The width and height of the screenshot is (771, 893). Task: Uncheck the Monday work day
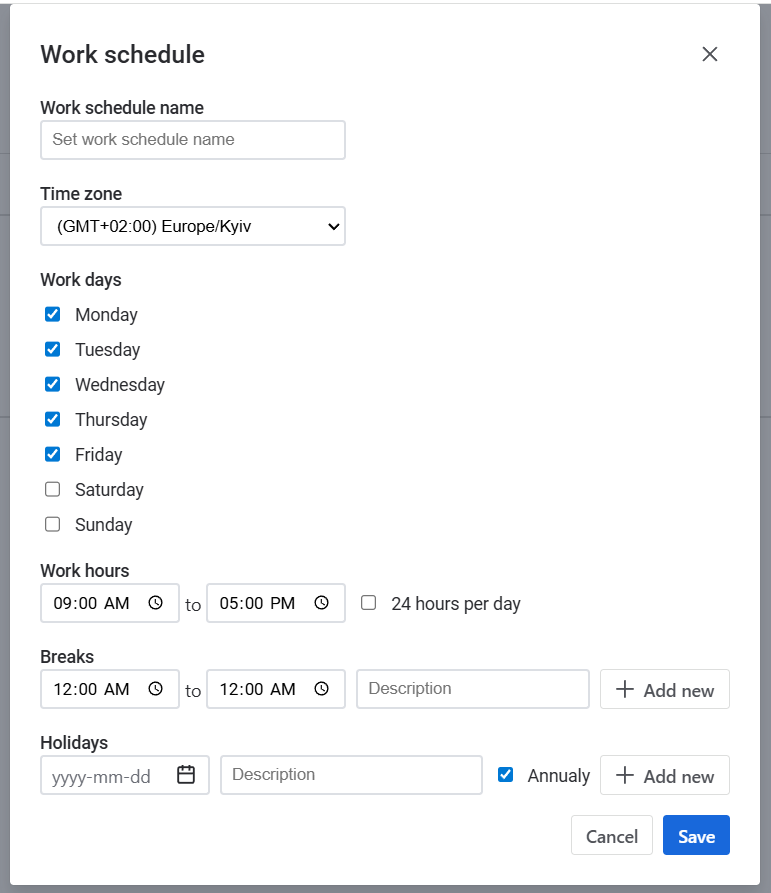[x=53, y=314]
